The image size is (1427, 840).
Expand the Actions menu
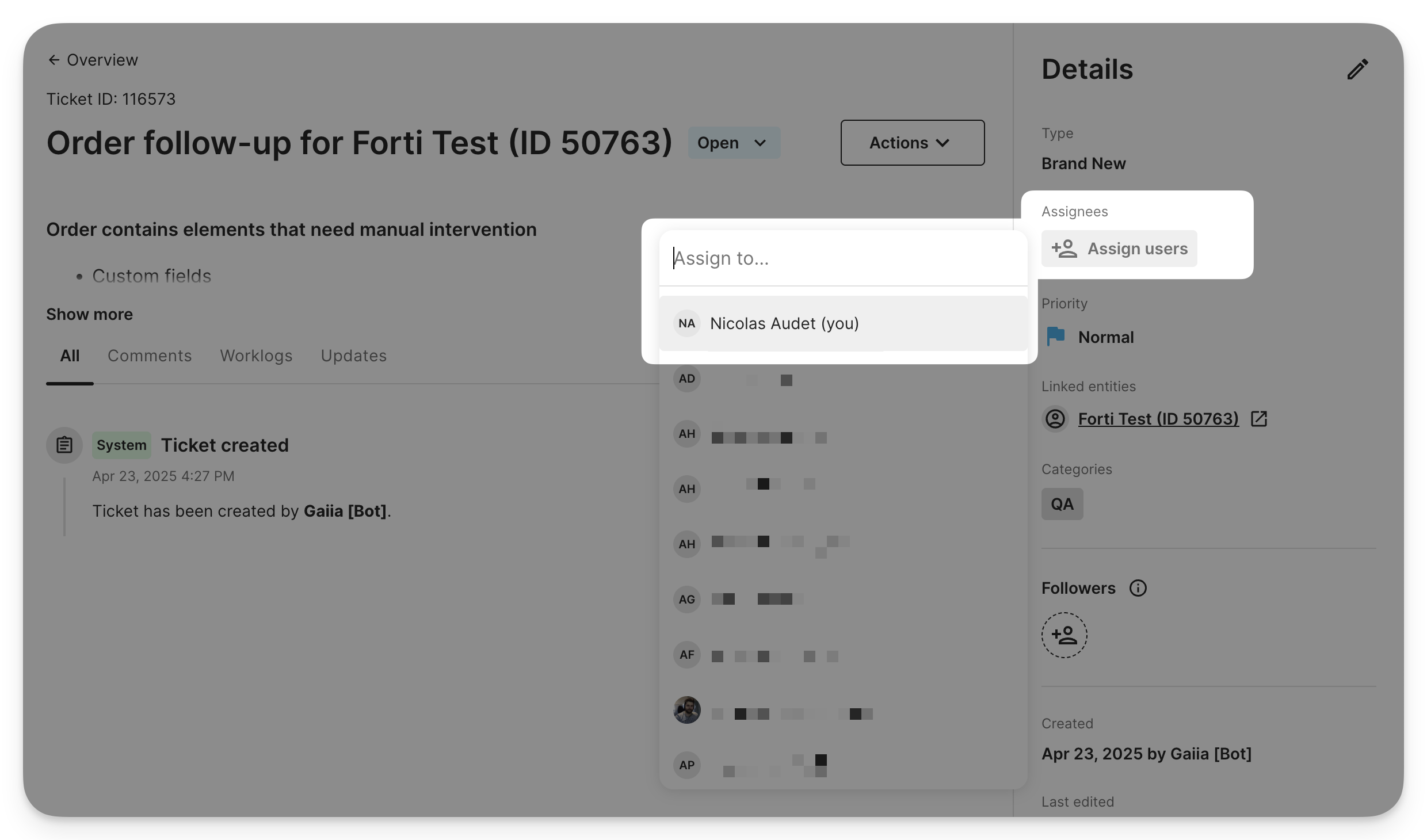point(913,143)
